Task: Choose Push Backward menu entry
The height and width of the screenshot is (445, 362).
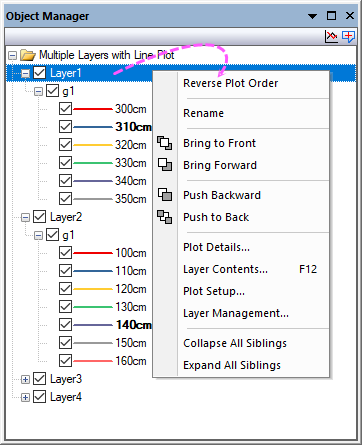Action: point(241,195)
